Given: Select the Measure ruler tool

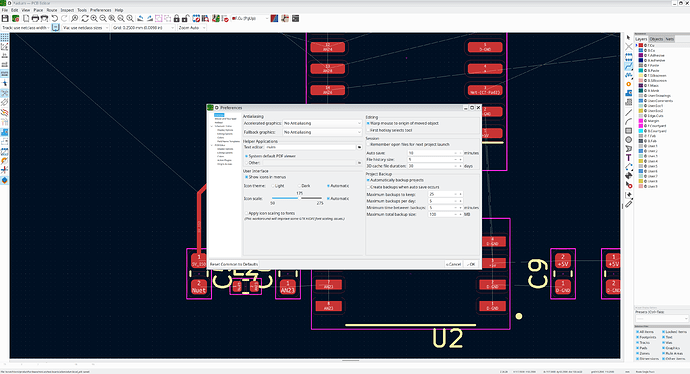Looking at the screenshot, I should [628, 204].
